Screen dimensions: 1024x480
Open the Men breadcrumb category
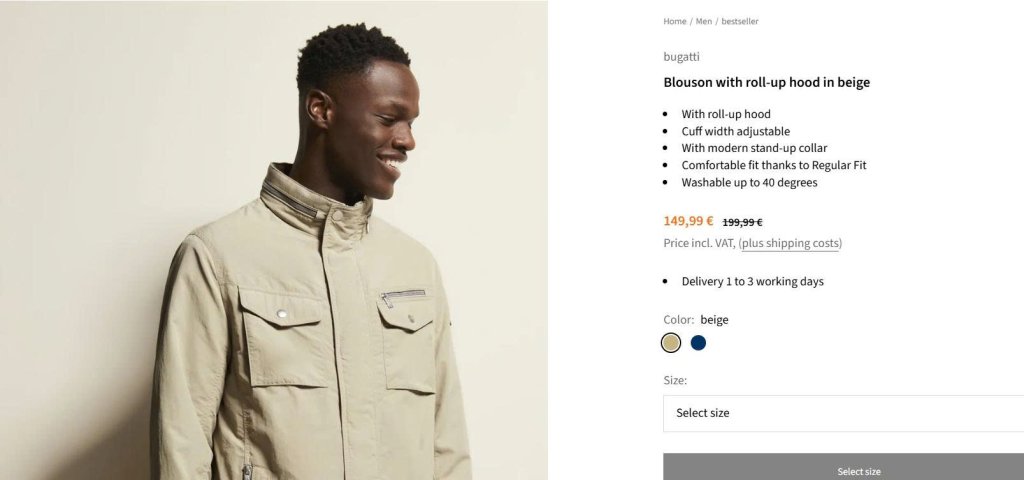[703, 22]
